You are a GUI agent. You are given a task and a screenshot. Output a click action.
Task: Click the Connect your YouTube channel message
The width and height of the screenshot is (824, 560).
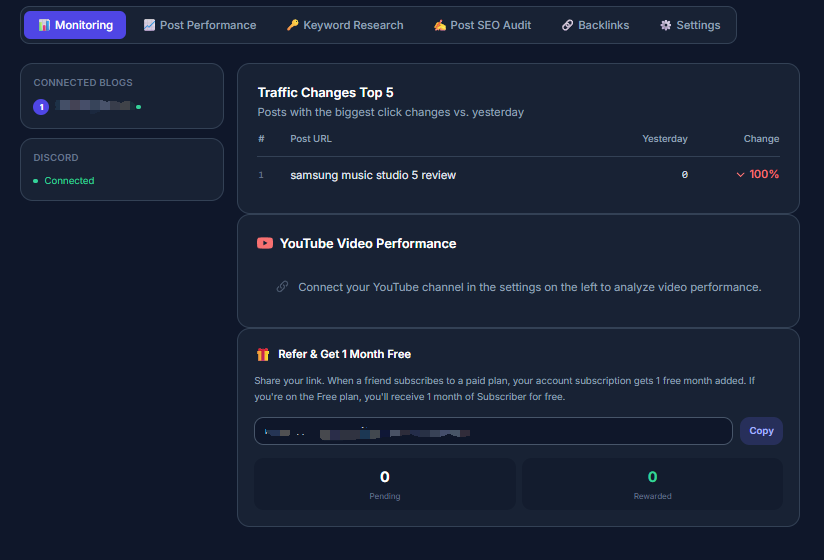tap(530, 287)
